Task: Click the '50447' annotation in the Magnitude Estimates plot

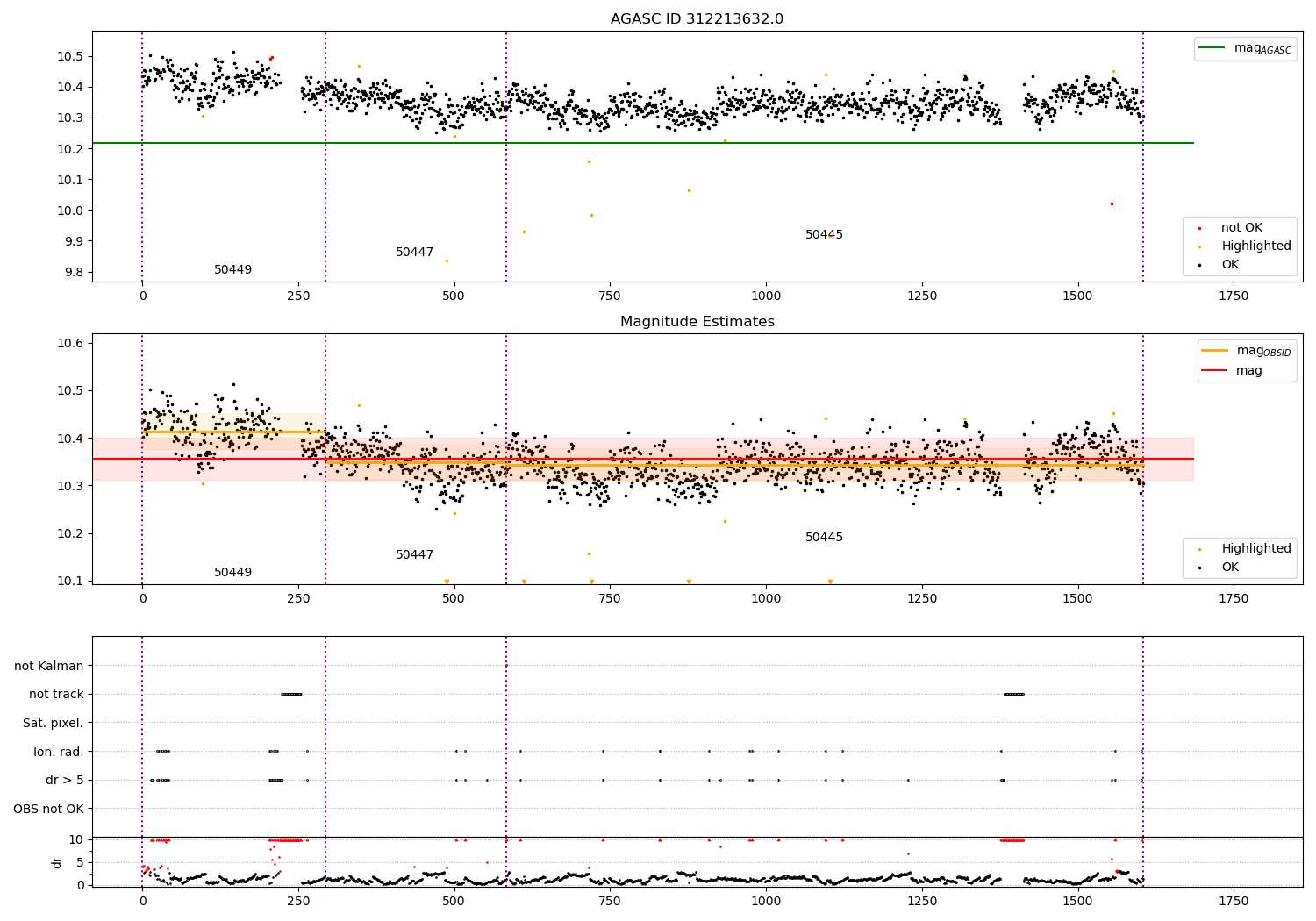Action: point(414,555)
